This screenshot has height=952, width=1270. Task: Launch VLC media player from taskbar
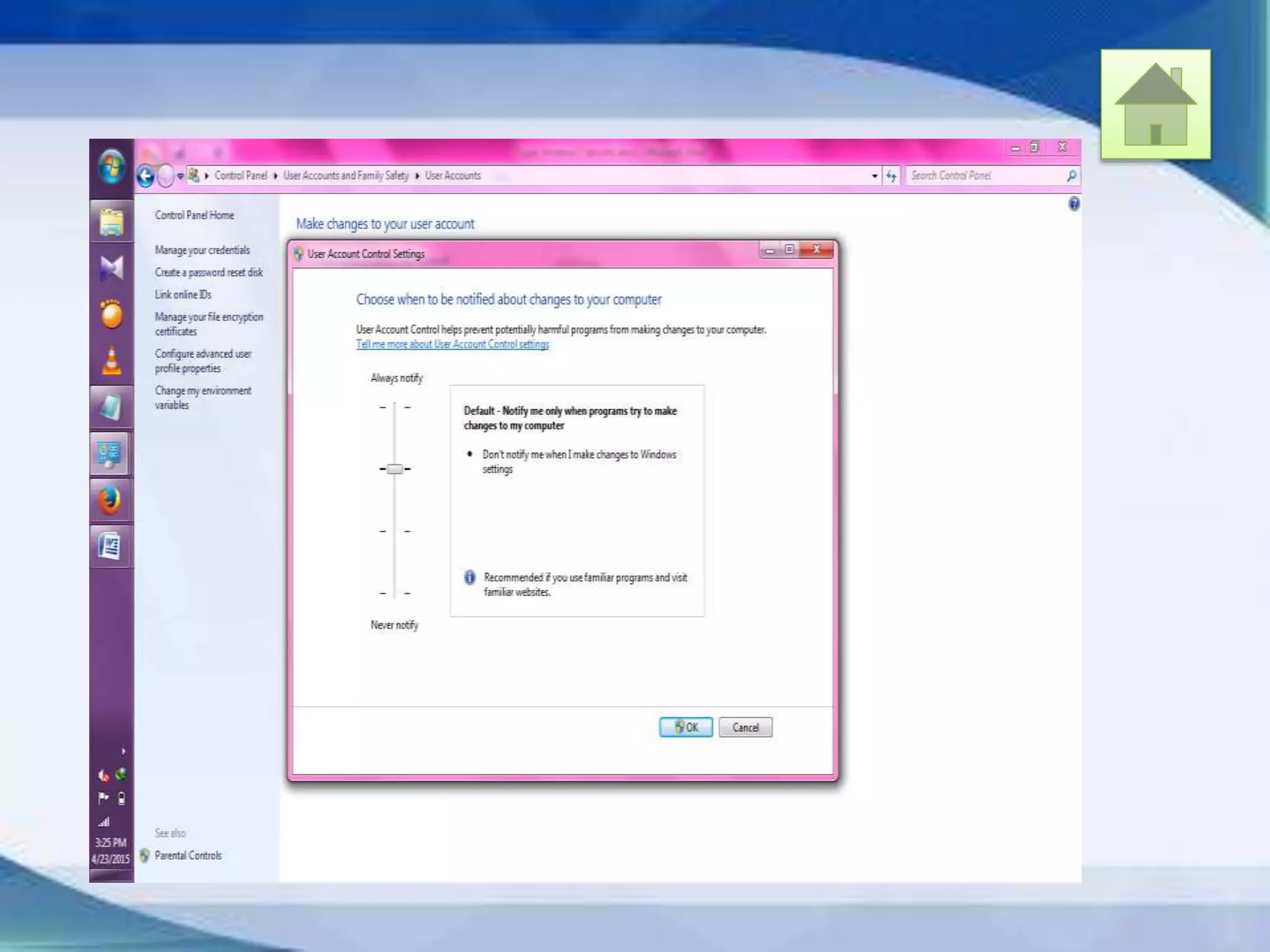112,361
